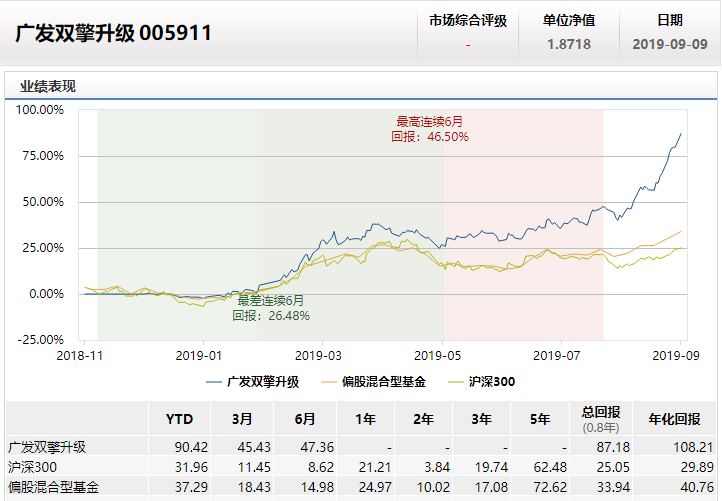Click 沪深300 年化回报 value 29.89
Viewport: 722px width, 501px height.
tap(697, 467)
